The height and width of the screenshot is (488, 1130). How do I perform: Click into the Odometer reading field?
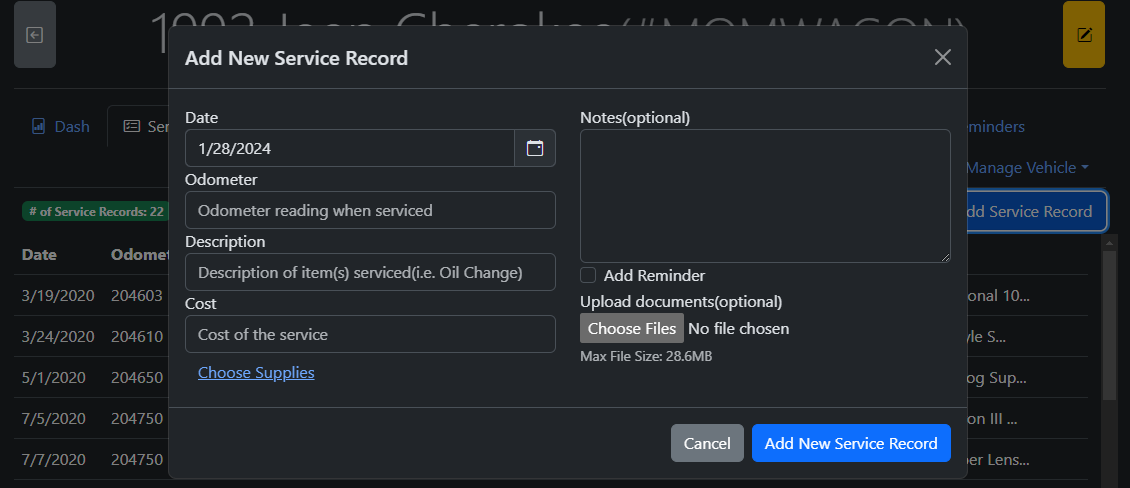(370, 210)
